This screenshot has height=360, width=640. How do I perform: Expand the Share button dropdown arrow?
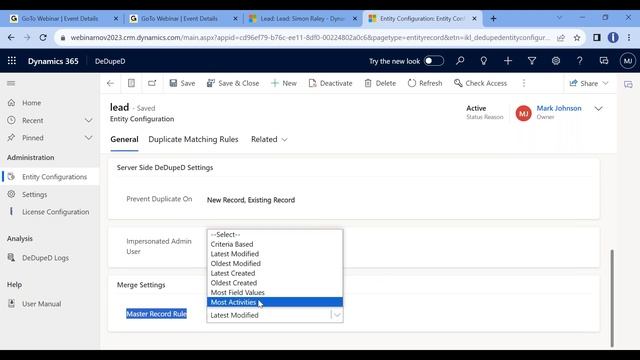[x=605, y=83]
